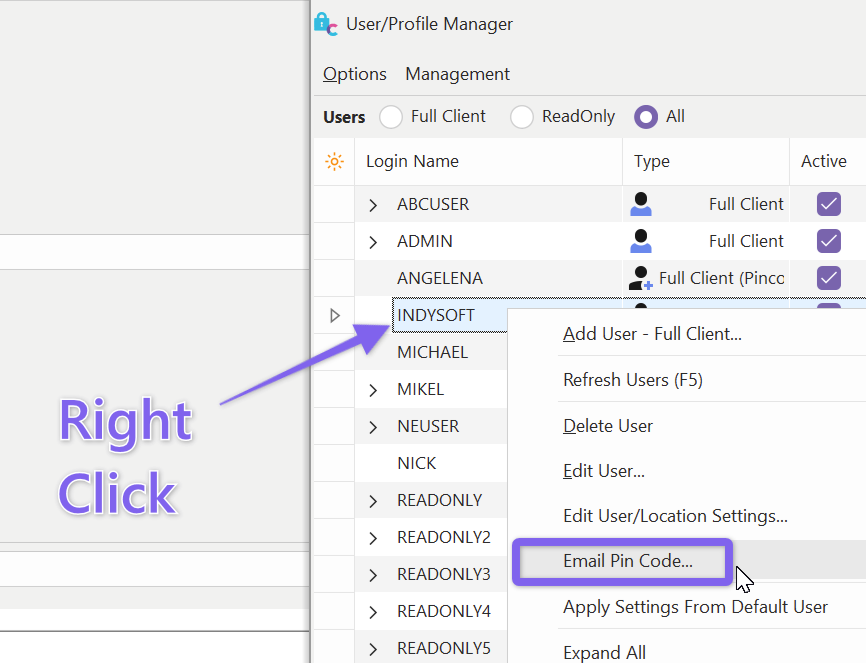This screenshot has height=663, width=866.
Task: Click the sun icon in grid header
Action: coord(334,161)
